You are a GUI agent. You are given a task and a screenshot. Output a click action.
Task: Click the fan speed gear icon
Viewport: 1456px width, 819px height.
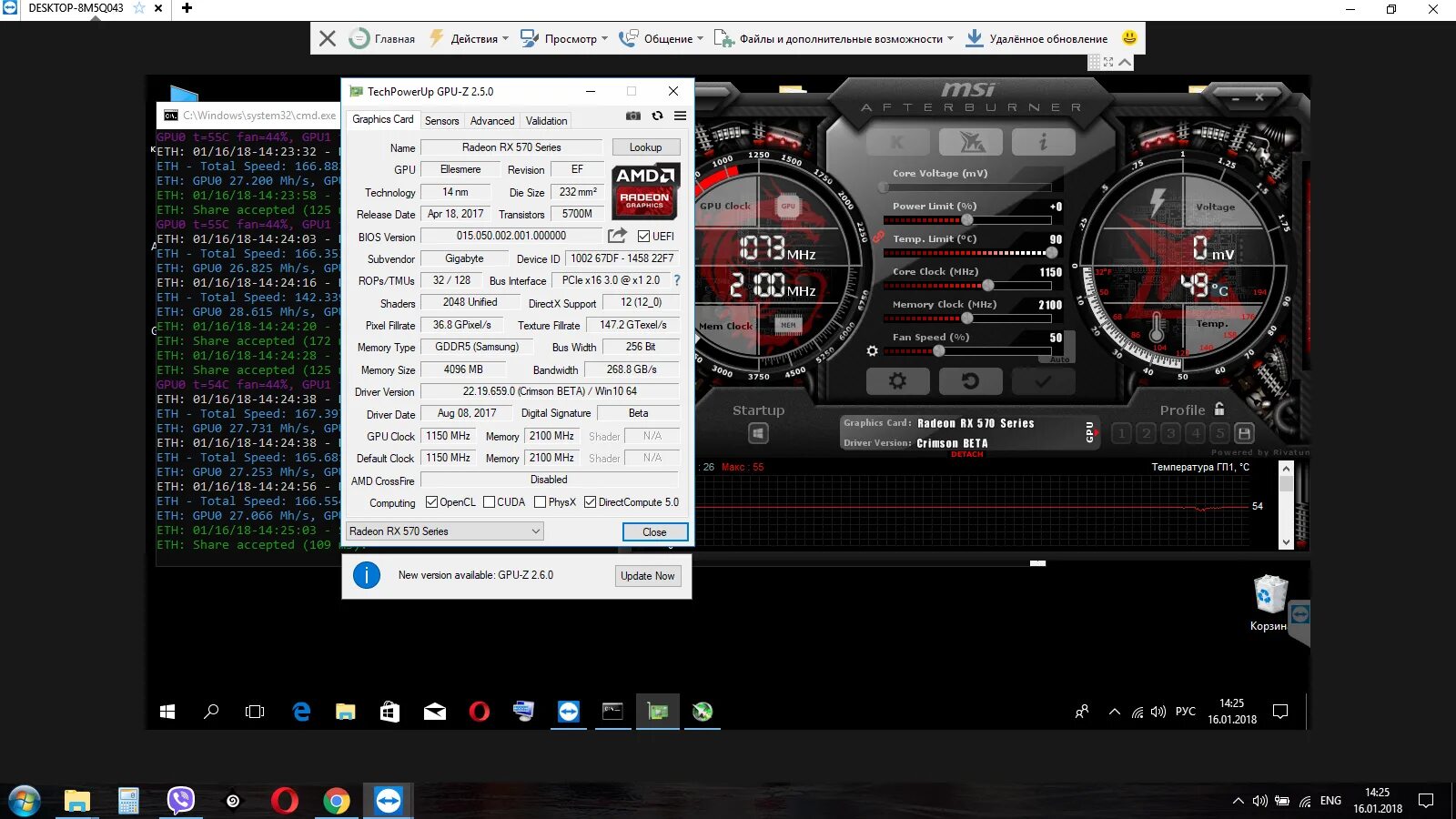(872, 350)
